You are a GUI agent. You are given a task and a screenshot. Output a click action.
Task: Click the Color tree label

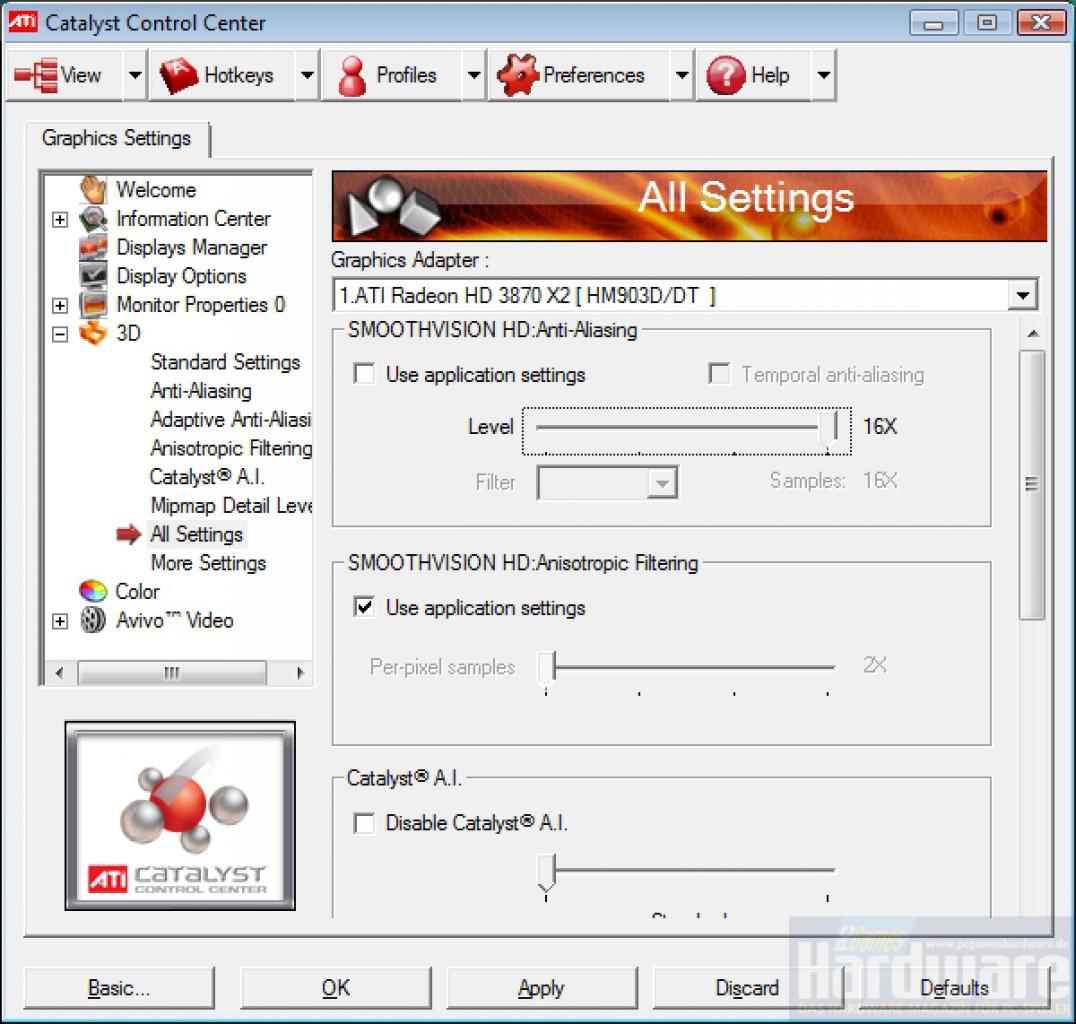click(x=137, y=591)
